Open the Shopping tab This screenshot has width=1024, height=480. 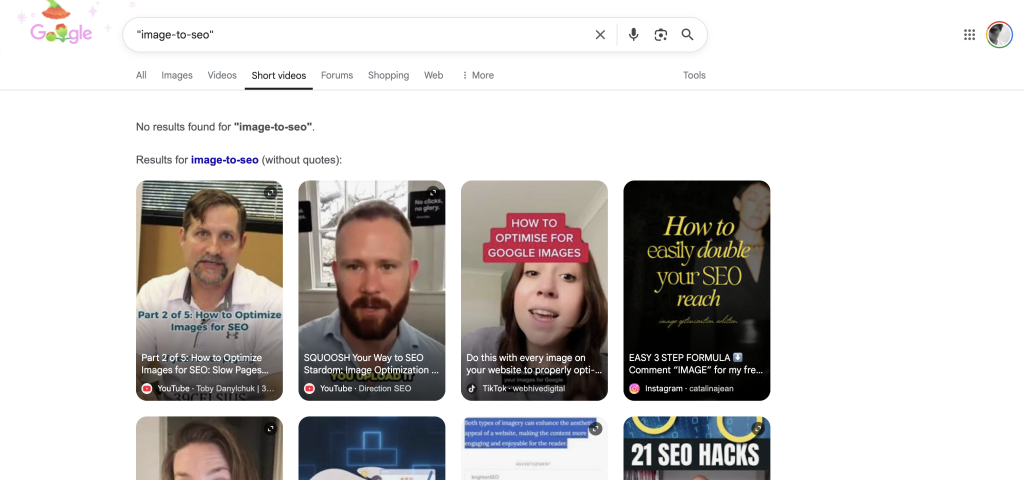pyautogui.click(x=388, y=75)
